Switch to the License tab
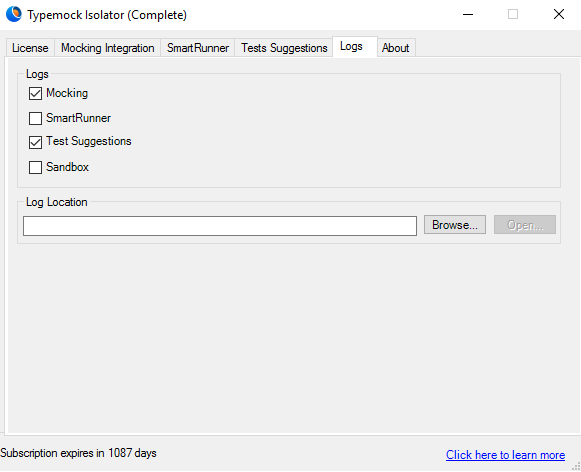 [x=30, y=48]
